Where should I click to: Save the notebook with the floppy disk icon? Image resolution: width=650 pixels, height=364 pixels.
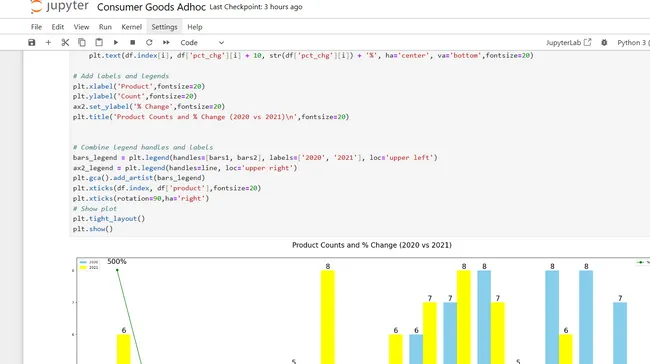point(32,42)
